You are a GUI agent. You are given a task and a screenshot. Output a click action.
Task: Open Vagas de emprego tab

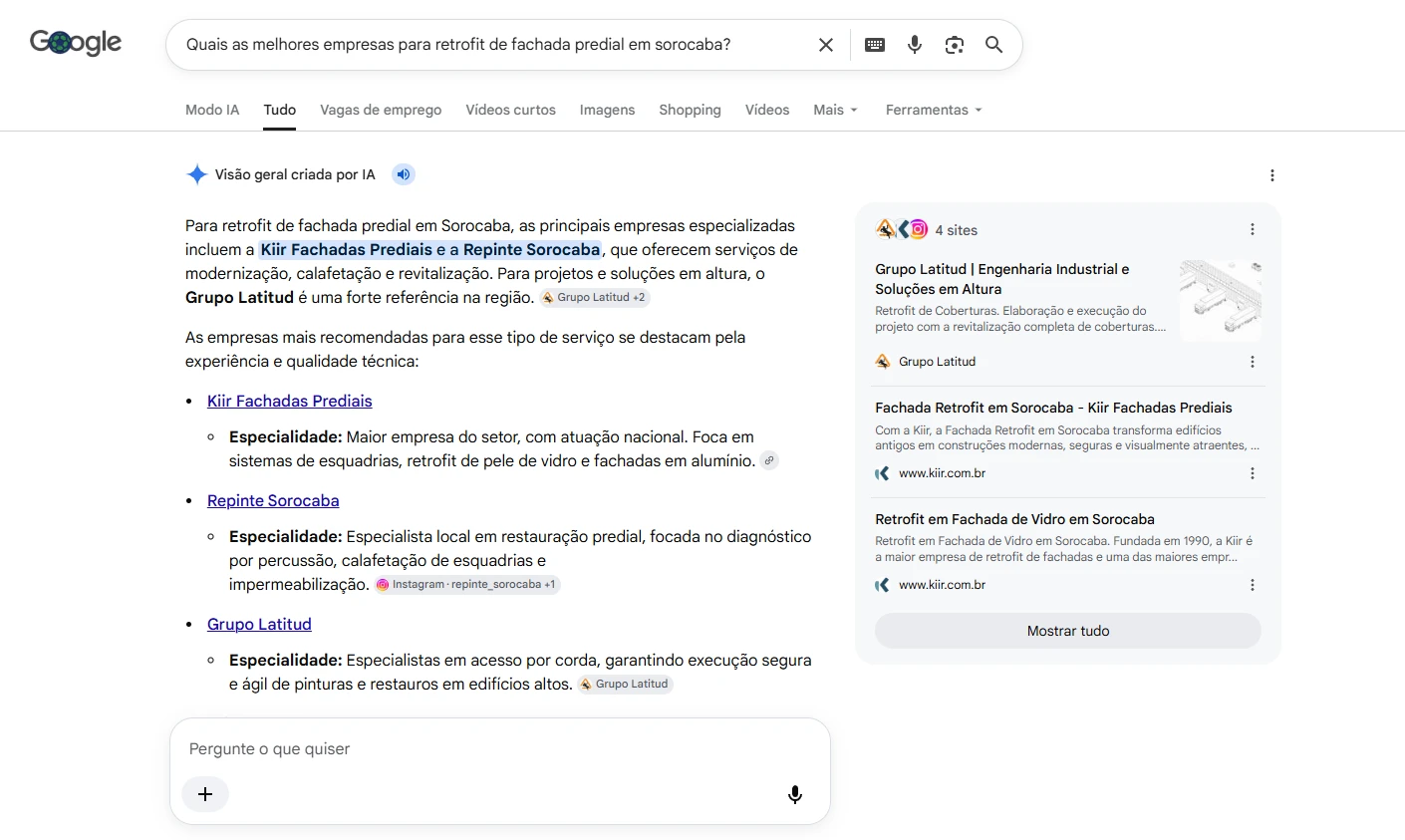click(x=381, y=110)
